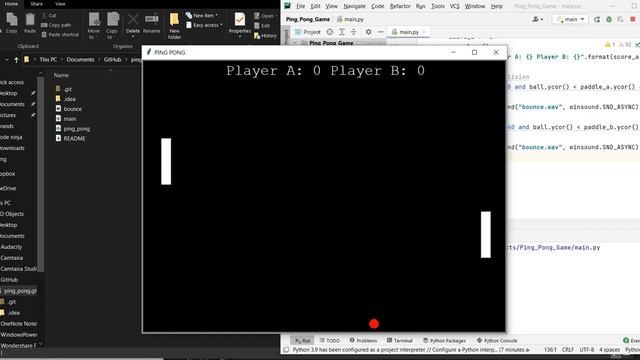Select the README file in Explorer
The width and height of the screenshot is (640, 360).
pos(70,138)
